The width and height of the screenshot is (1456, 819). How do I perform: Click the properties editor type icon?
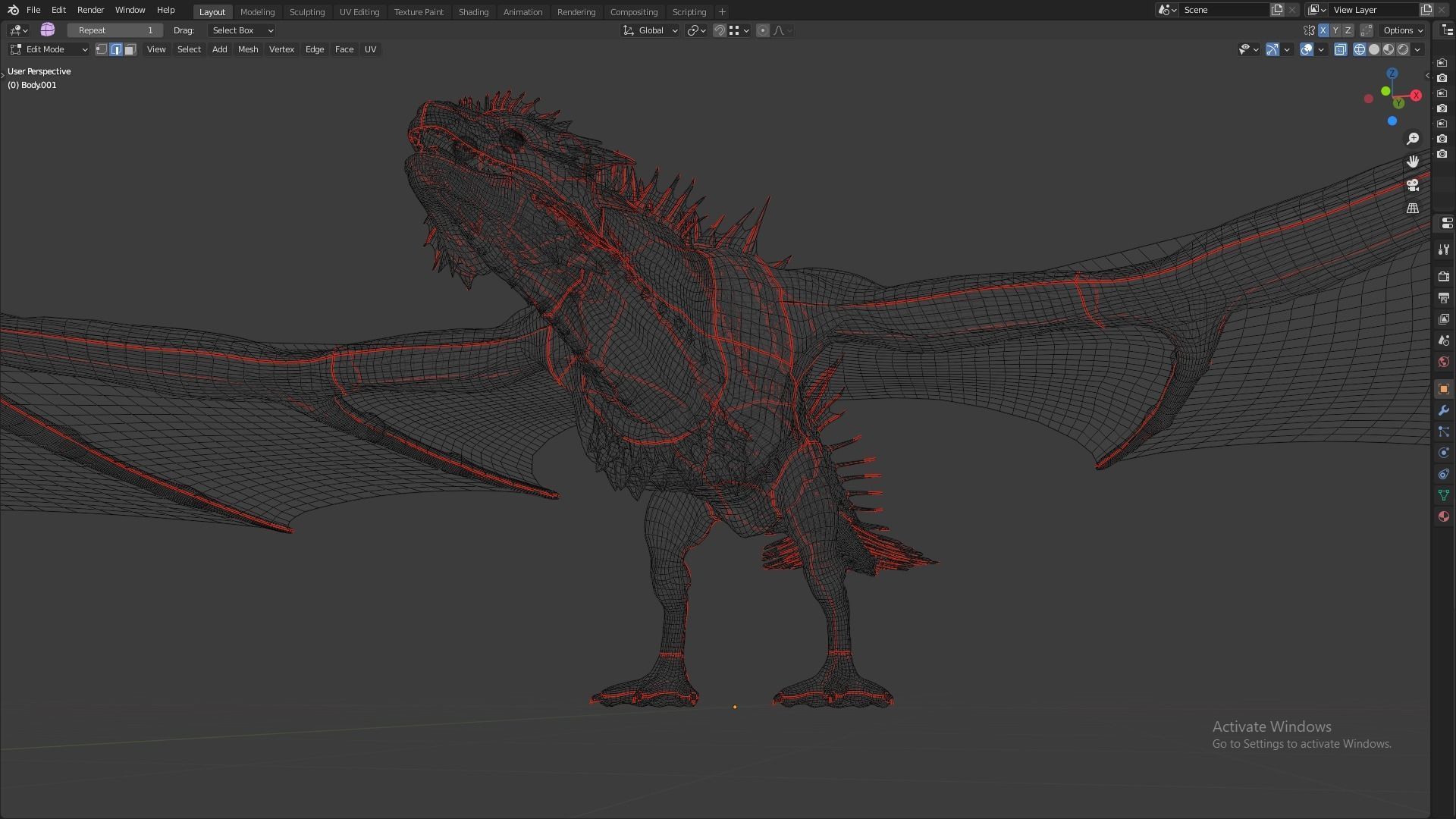coord(1446,223)
